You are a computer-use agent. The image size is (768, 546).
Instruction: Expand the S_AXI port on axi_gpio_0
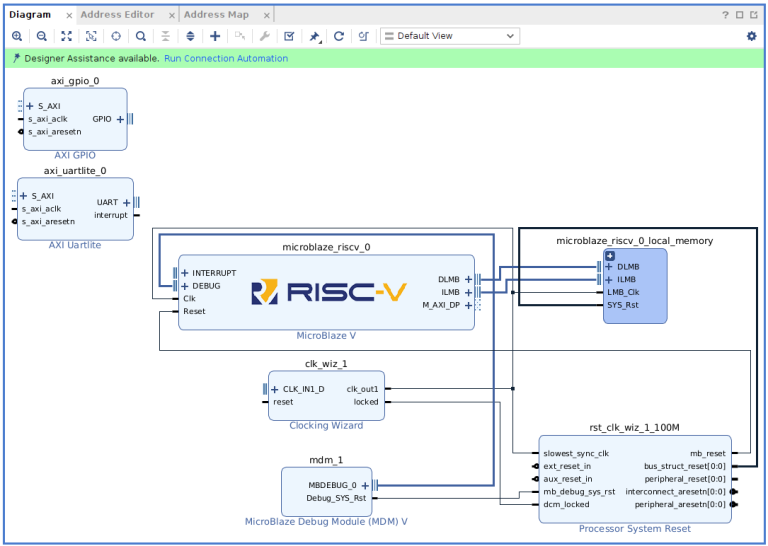click(x=31, y=106)
